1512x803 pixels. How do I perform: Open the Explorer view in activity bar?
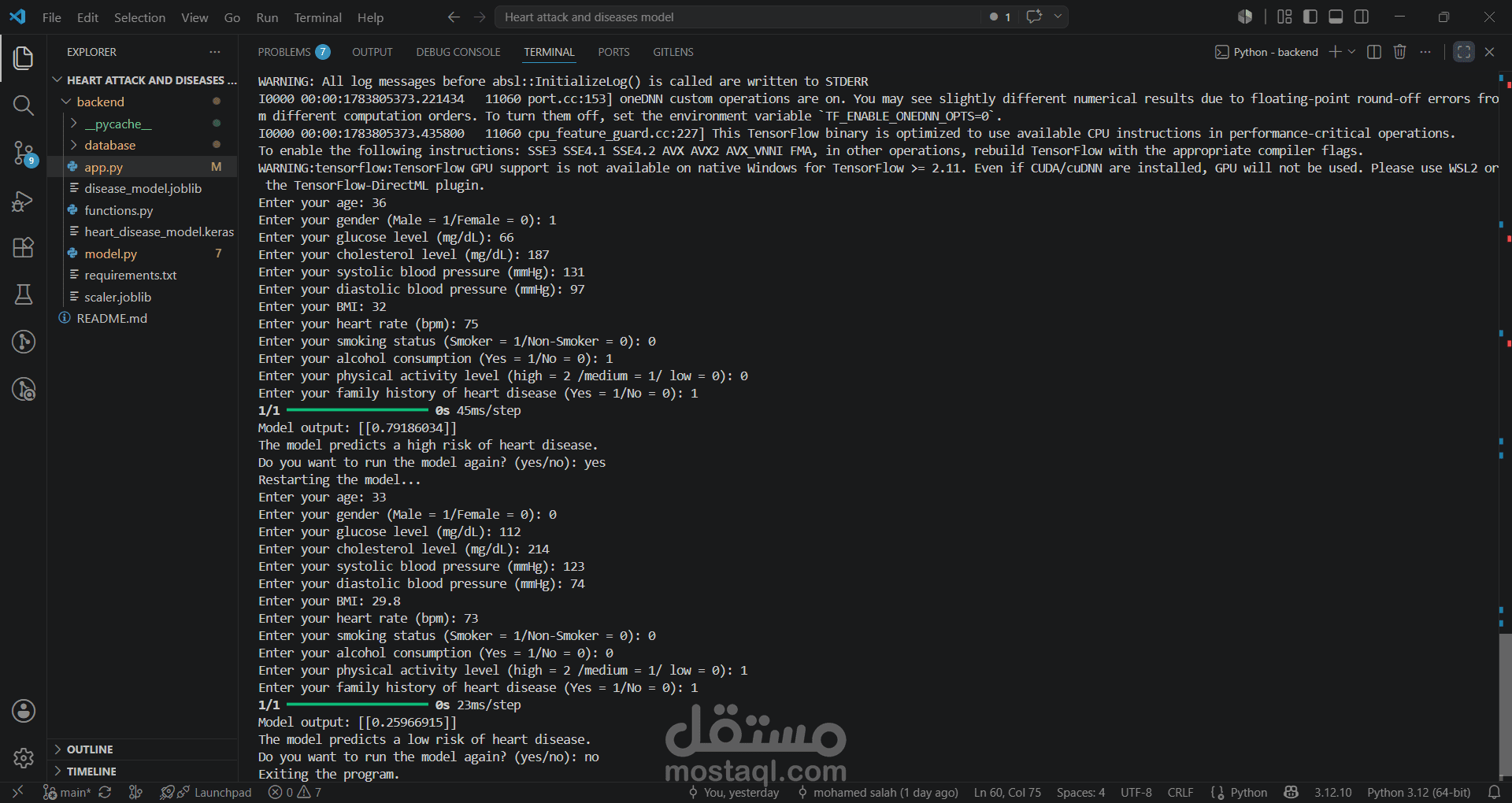(24, 57)
